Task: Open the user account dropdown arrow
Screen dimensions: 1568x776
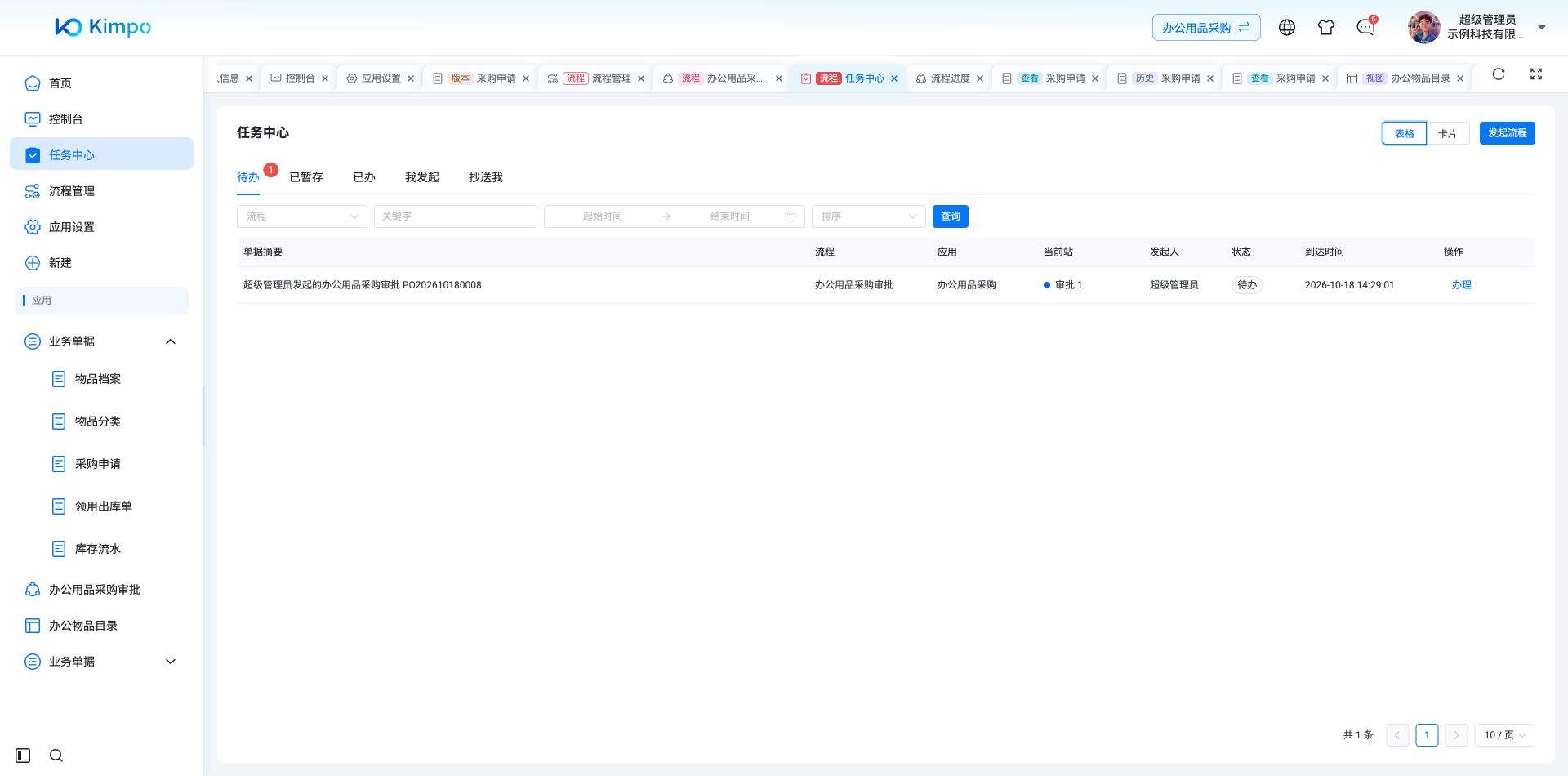Action: pos(1542,27)
